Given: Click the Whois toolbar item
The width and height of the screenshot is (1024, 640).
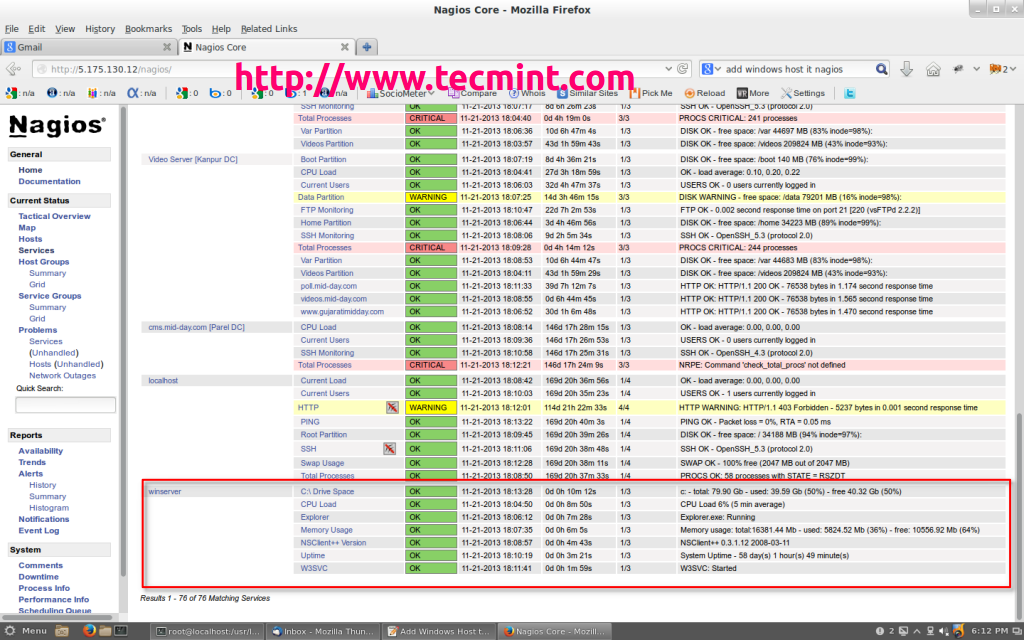Looking at the screenshot, I should click(x=527, y=93).
